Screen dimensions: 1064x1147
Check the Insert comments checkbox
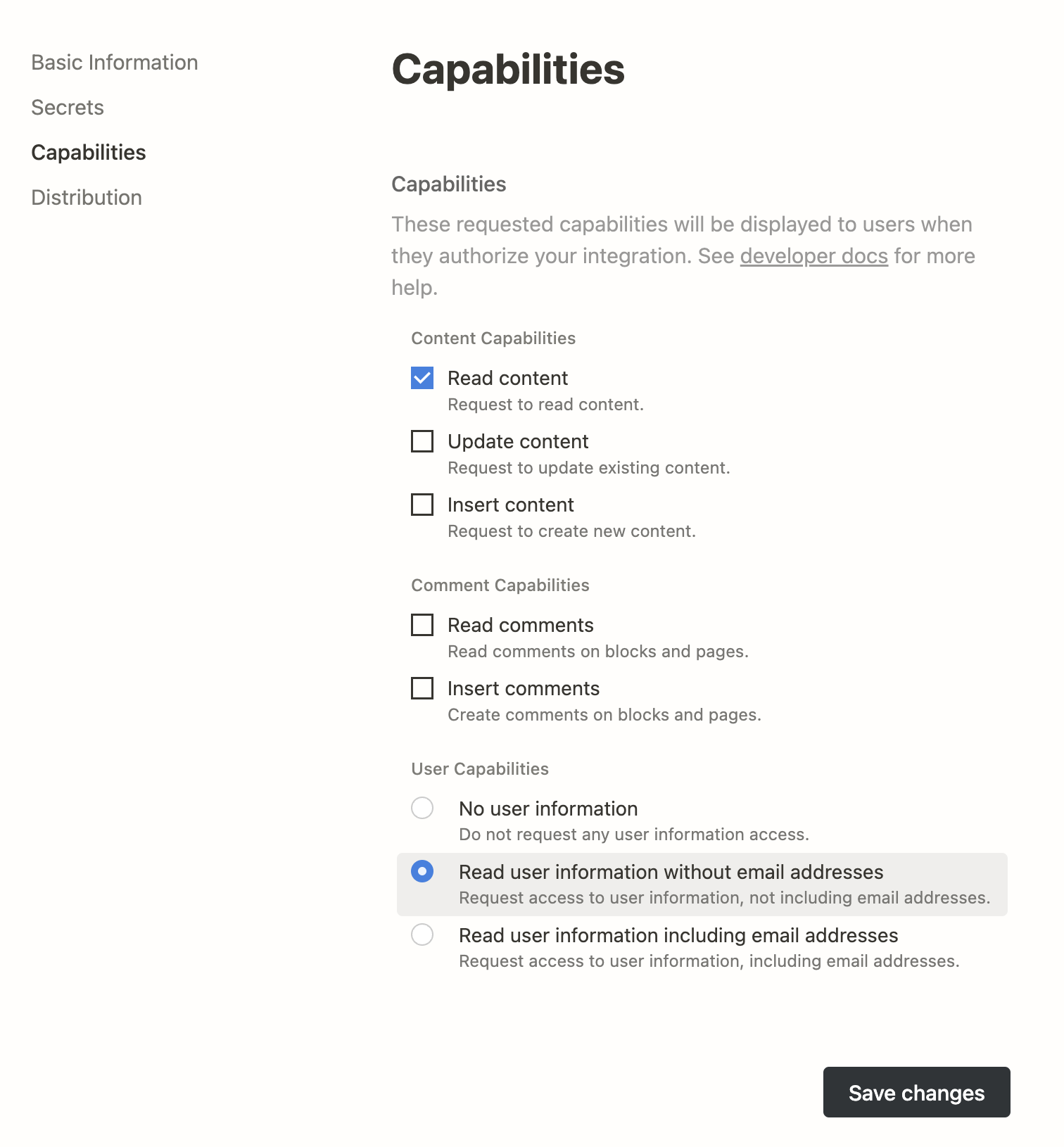[422, 688]
